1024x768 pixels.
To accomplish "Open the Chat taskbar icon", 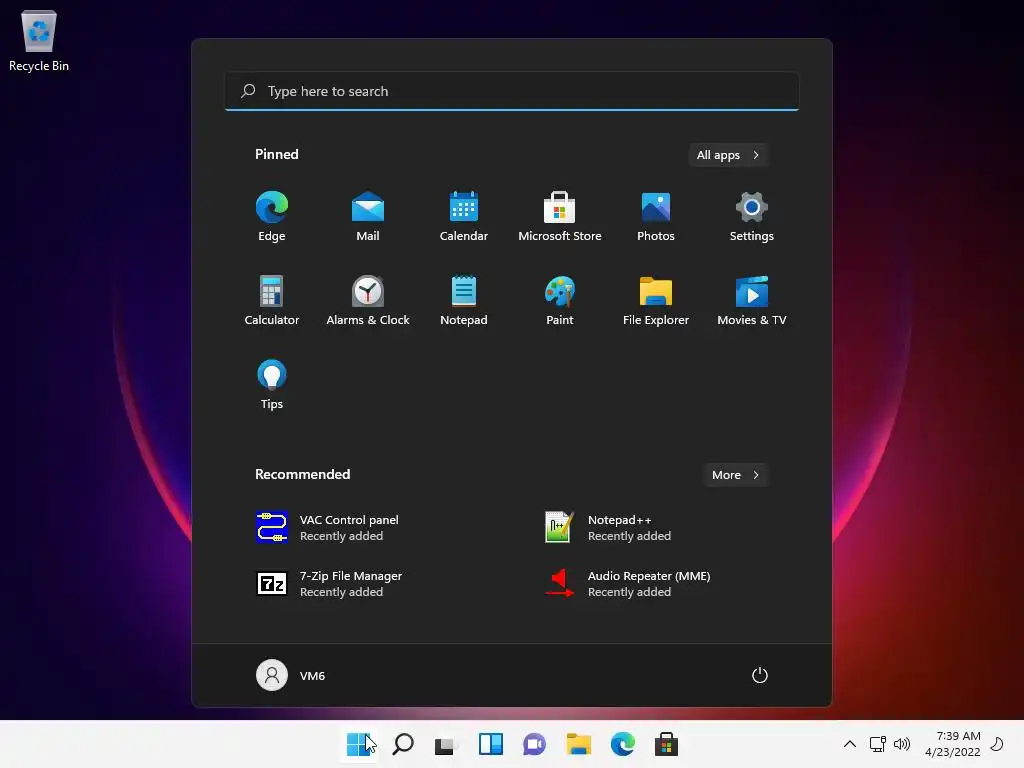I will pyautogui.click(x=534, y=744).
